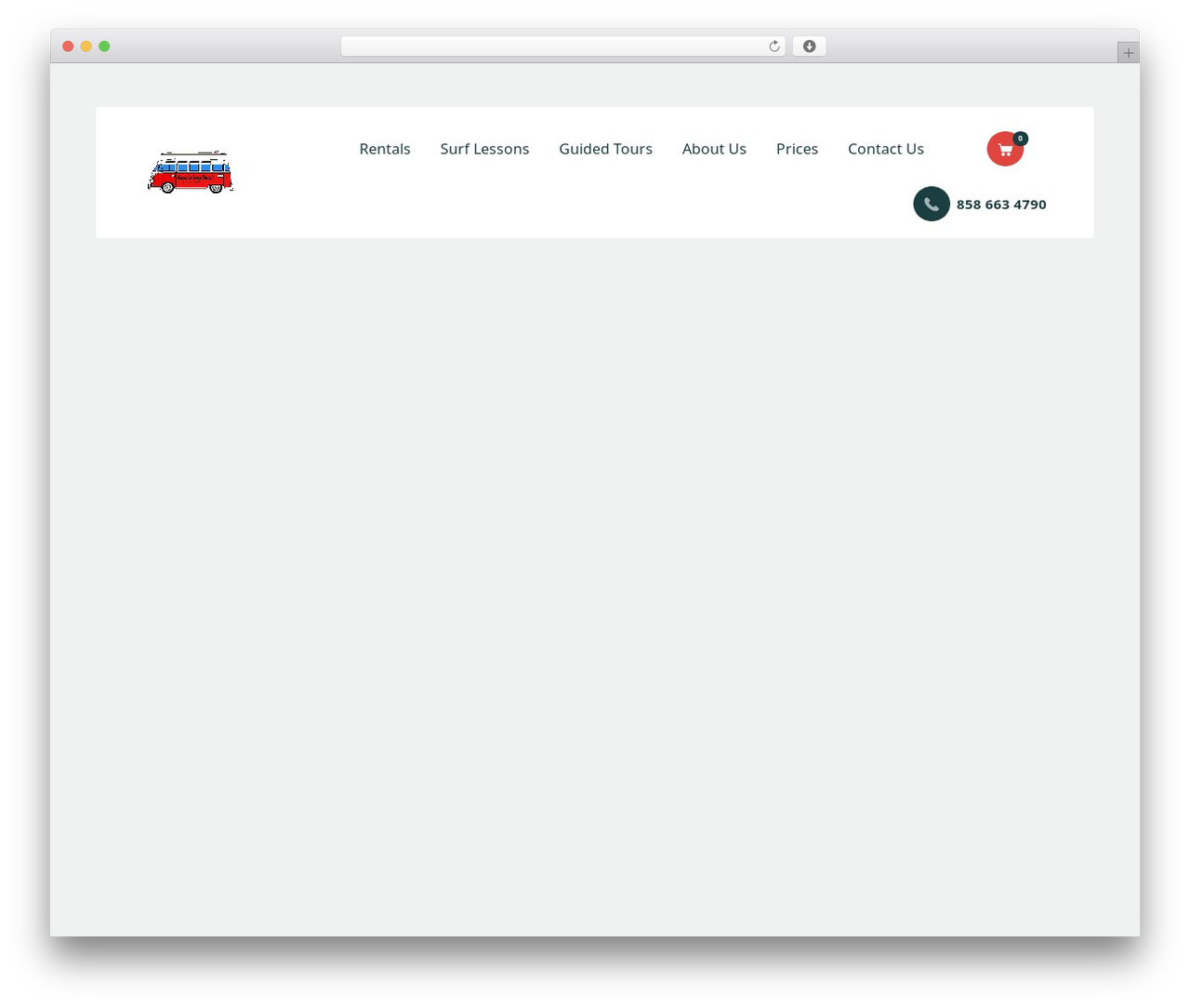Click the cart item count badge
The width and height of the screenshot is (1190, 1008).
(x=1020, y=139)
